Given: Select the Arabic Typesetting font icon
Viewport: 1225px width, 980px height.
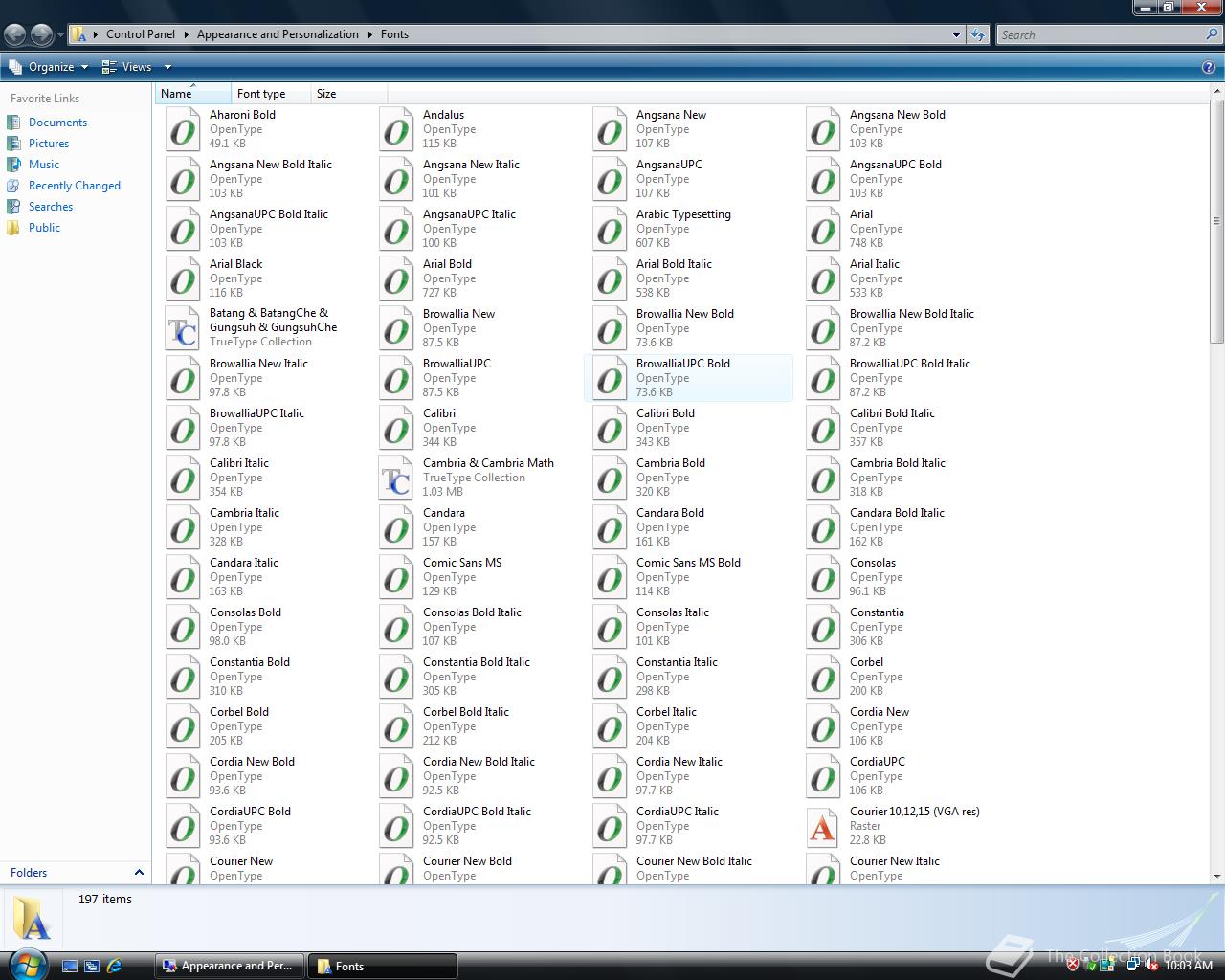Looking at the screenshot, I should tap(610, 229).
